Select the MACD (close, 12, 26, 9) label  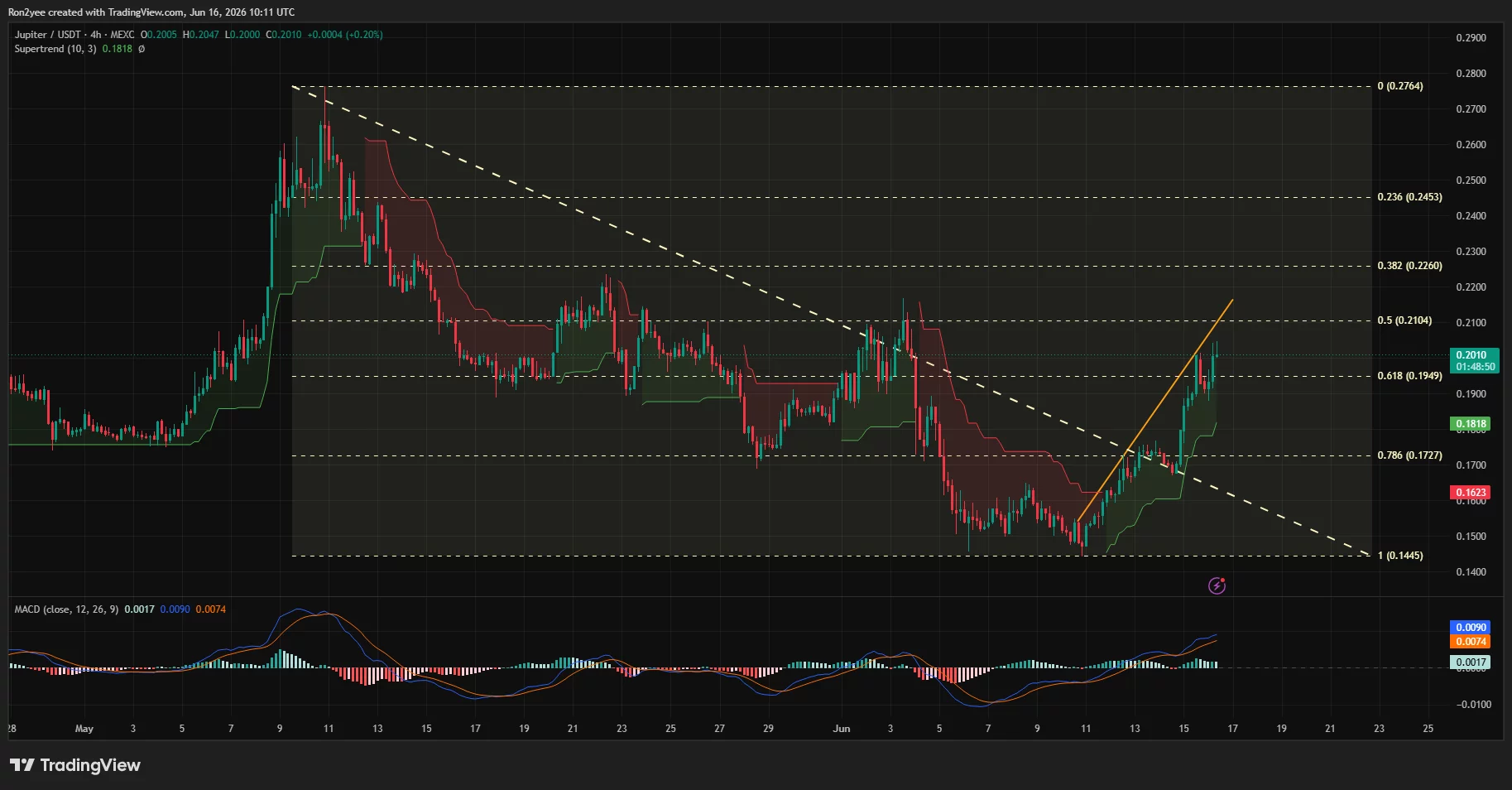click(x=66, y=609)
